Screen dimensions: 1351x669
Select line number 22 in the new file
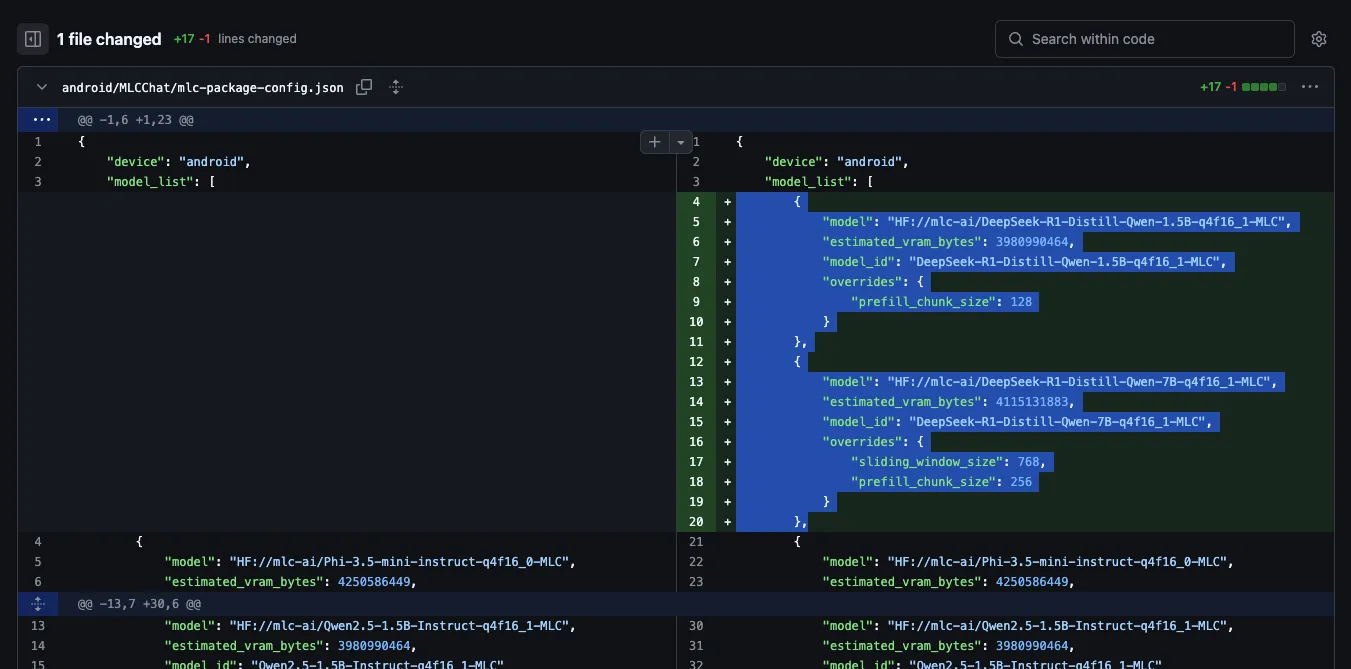696,562
